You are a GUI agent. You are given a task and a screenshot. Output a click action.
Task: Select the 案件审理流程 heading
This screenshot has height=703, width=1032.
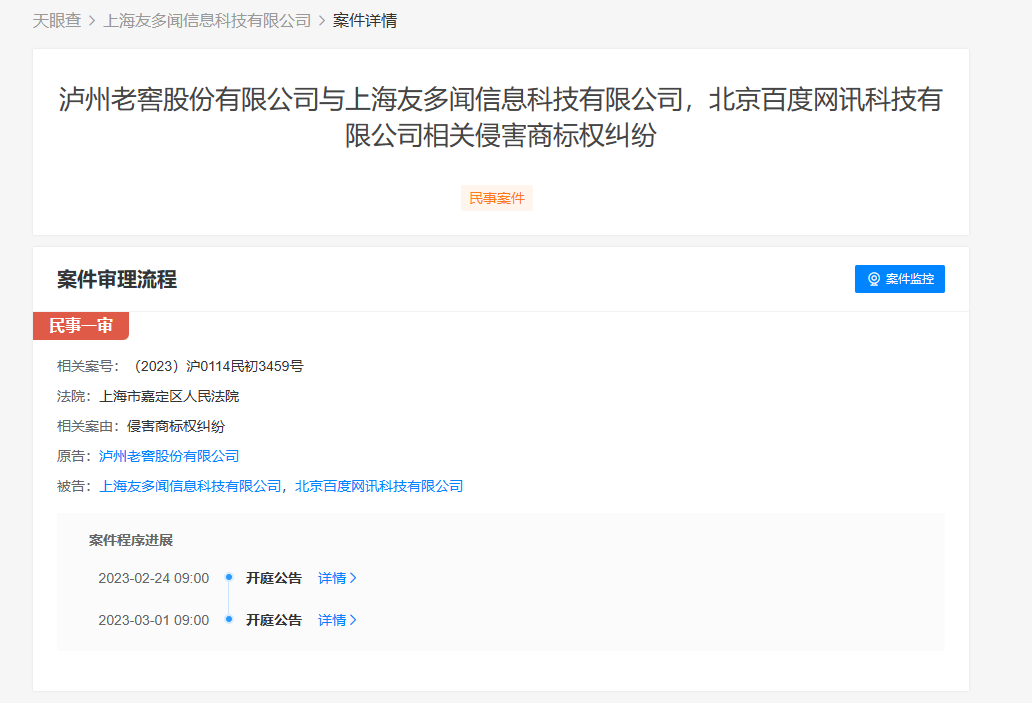pos(117,279)
